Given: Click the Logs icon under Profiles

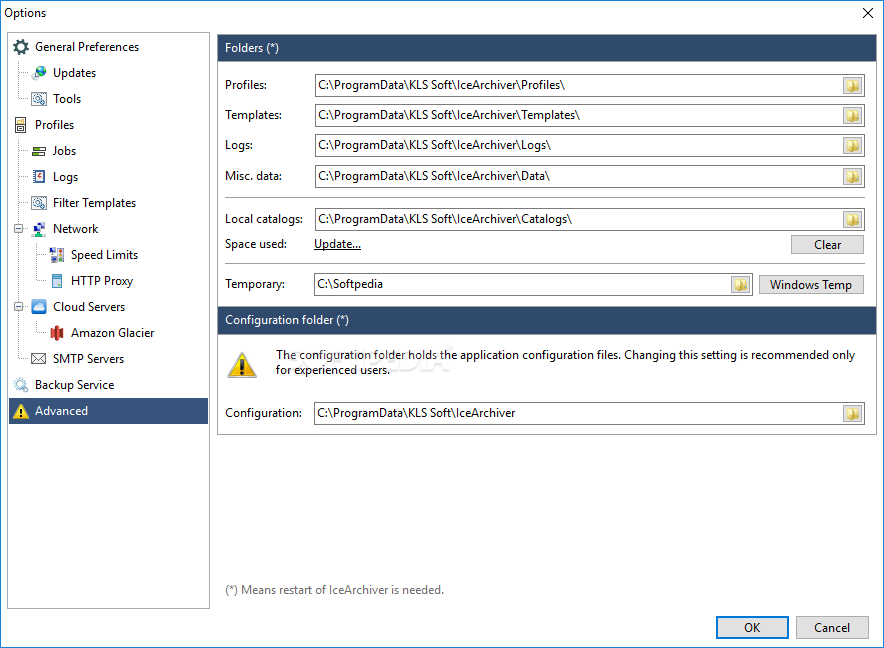Looking at the screenshot, I should click(39, 177).
